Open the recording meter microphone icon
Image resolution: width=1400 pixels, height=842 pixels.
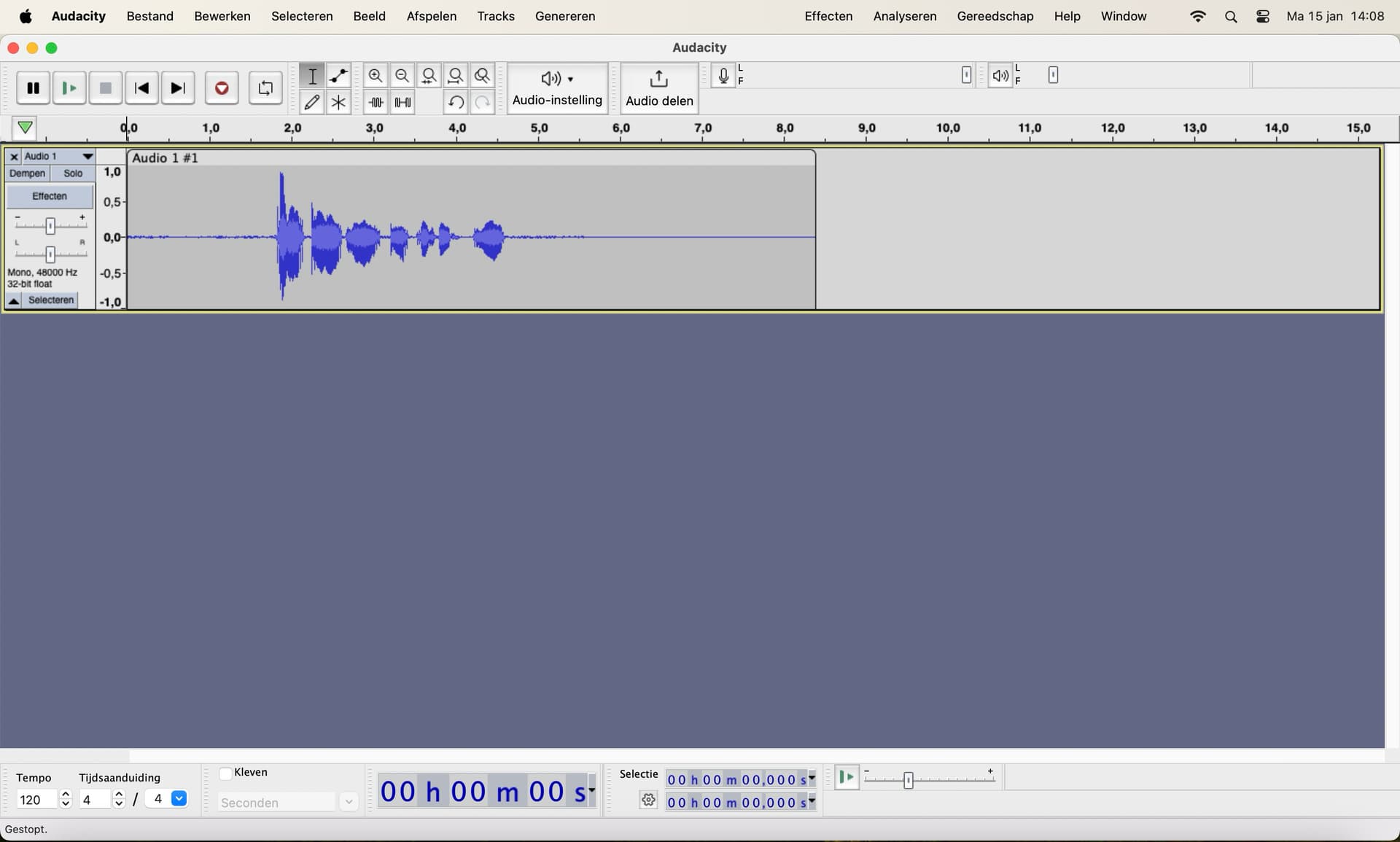coord(722,74)
